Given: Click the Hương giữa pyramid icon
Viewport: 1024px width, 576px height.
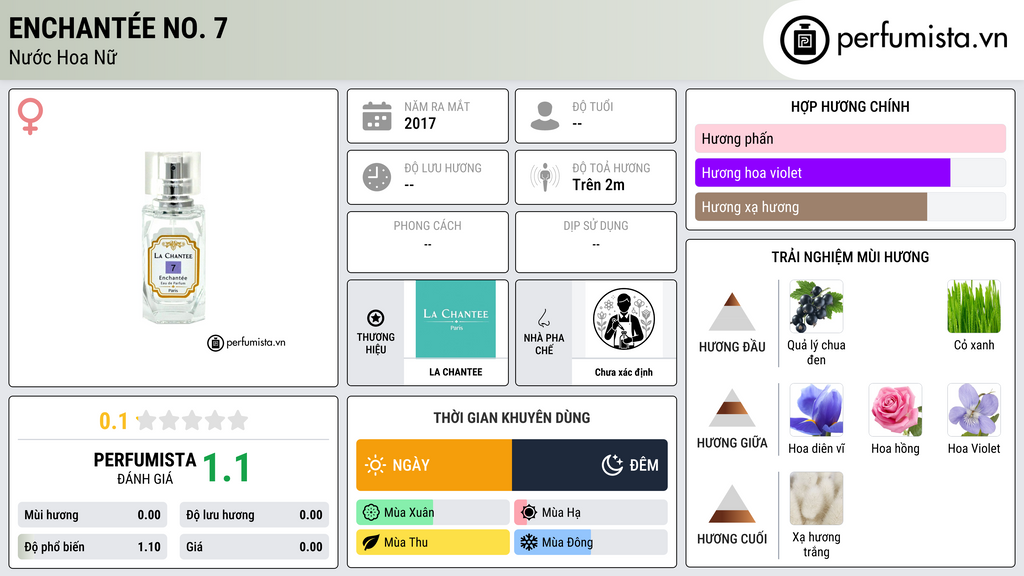Looking at the screenshot, I should (732, 408).
